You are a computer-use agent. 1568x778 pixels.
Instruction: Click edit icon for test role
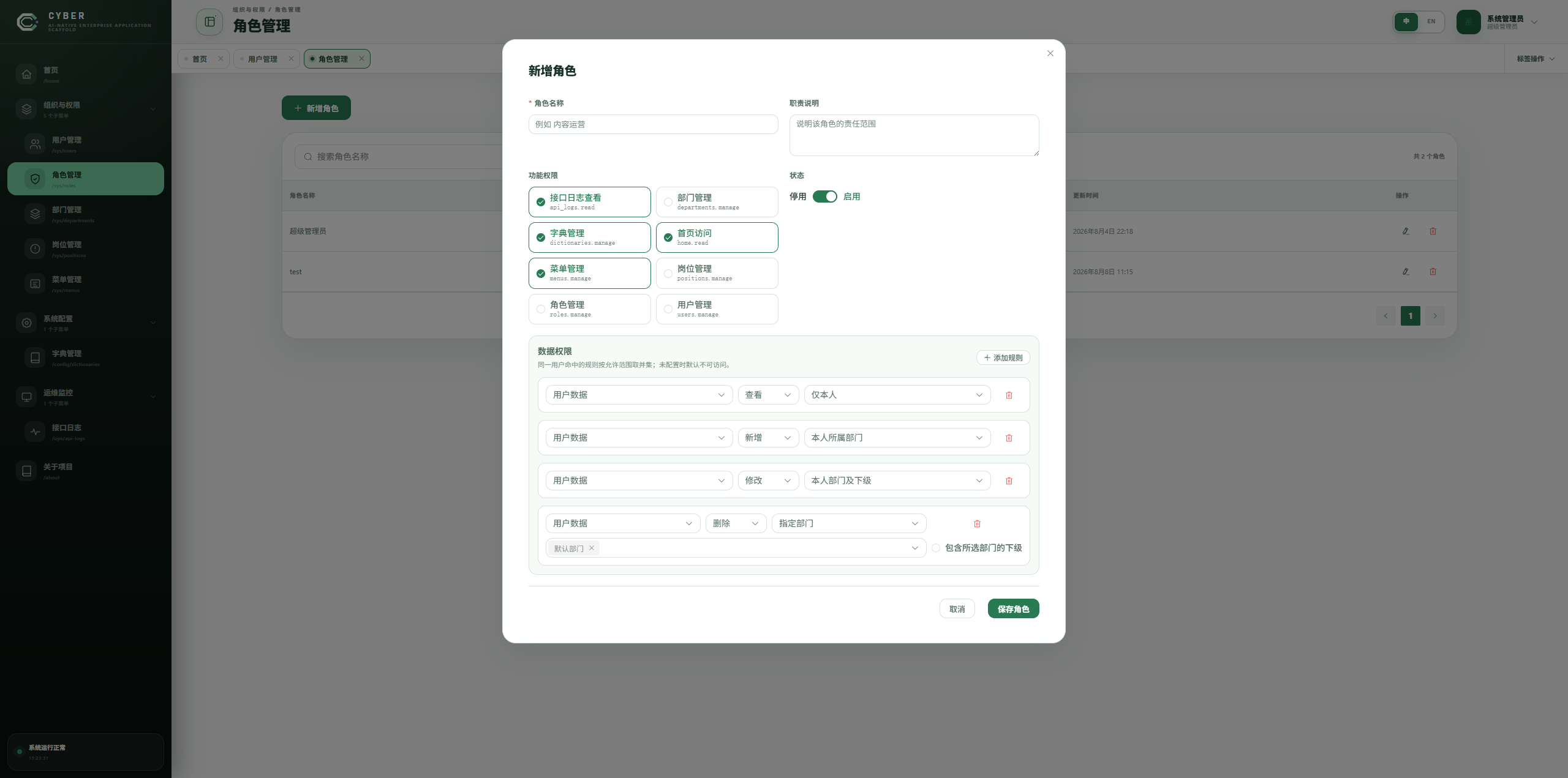1406,271
